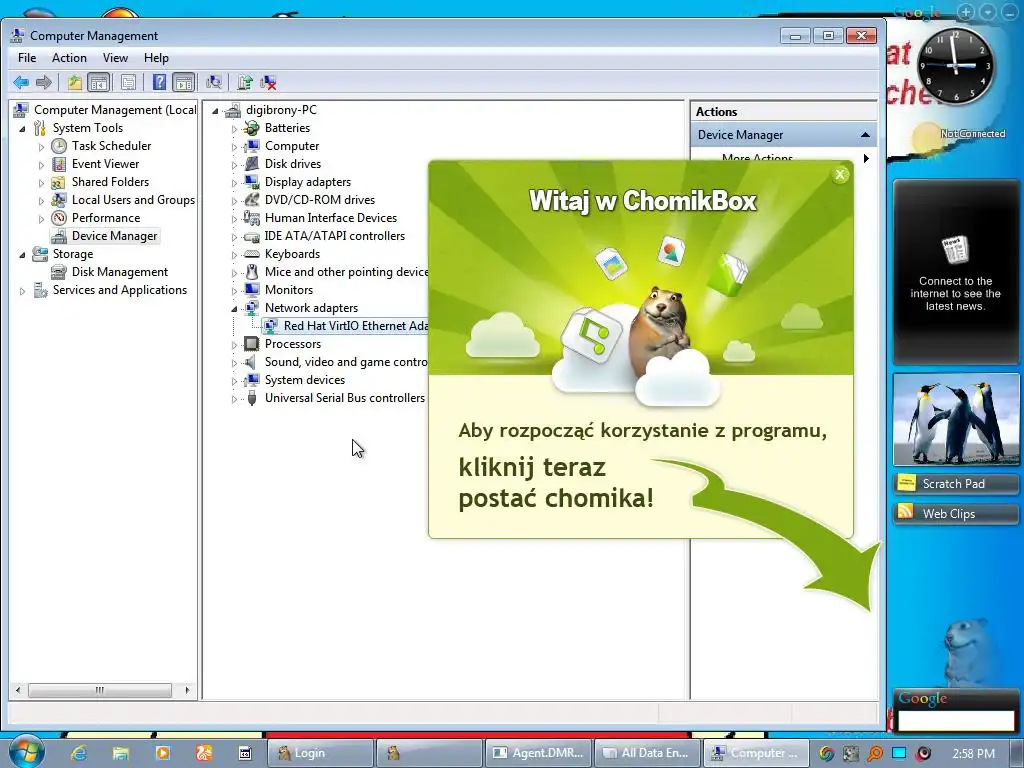The height and width of the screenshot is (768, 1024).
Task: Click the analog clock gadget
Action: pos(955,66)
